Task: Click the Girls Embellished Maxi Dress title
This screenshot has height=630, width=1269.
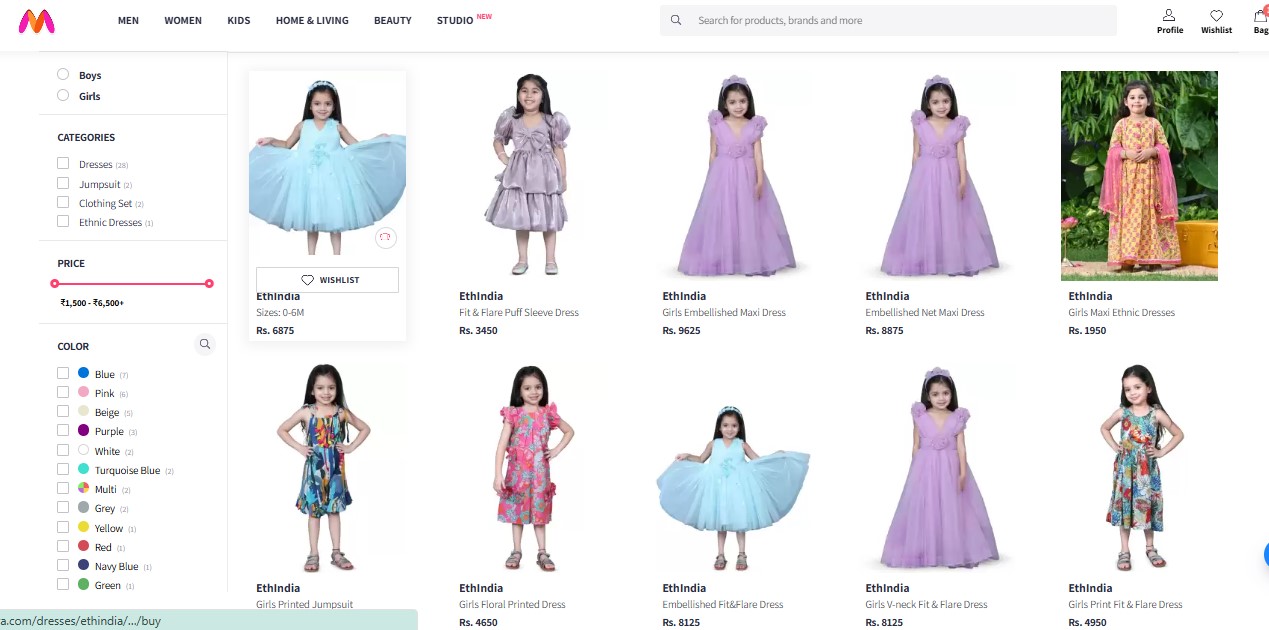Action: click(724, 312)
